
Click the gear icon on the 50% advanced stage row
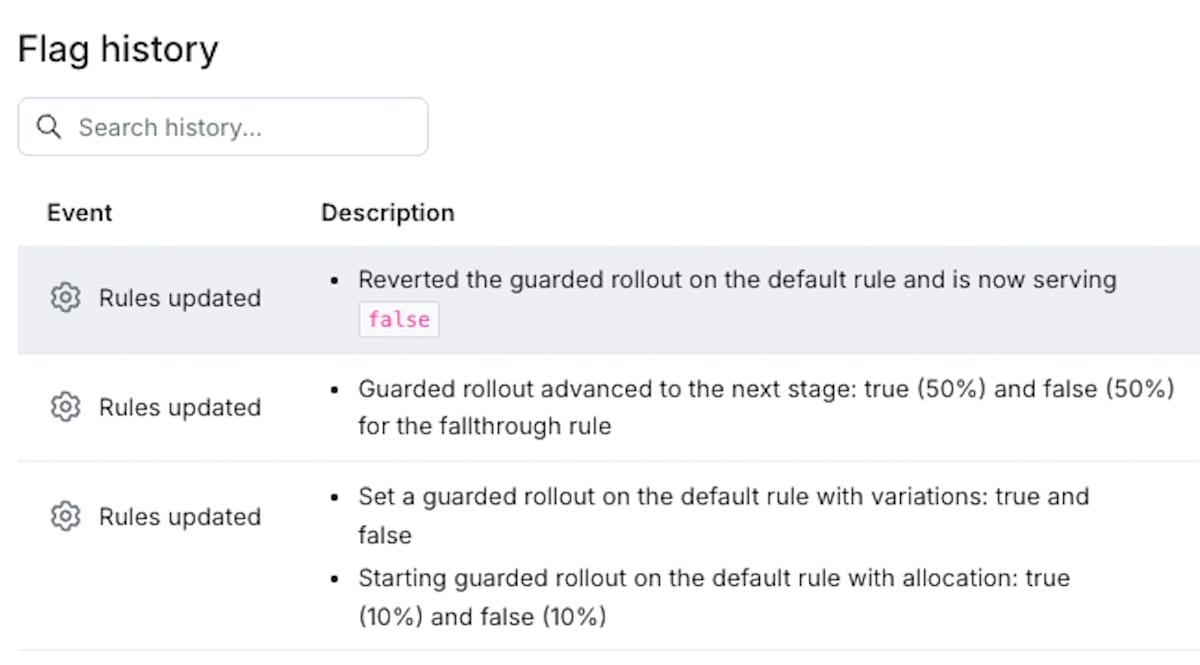pyautogui.click(x=65, y=407)
